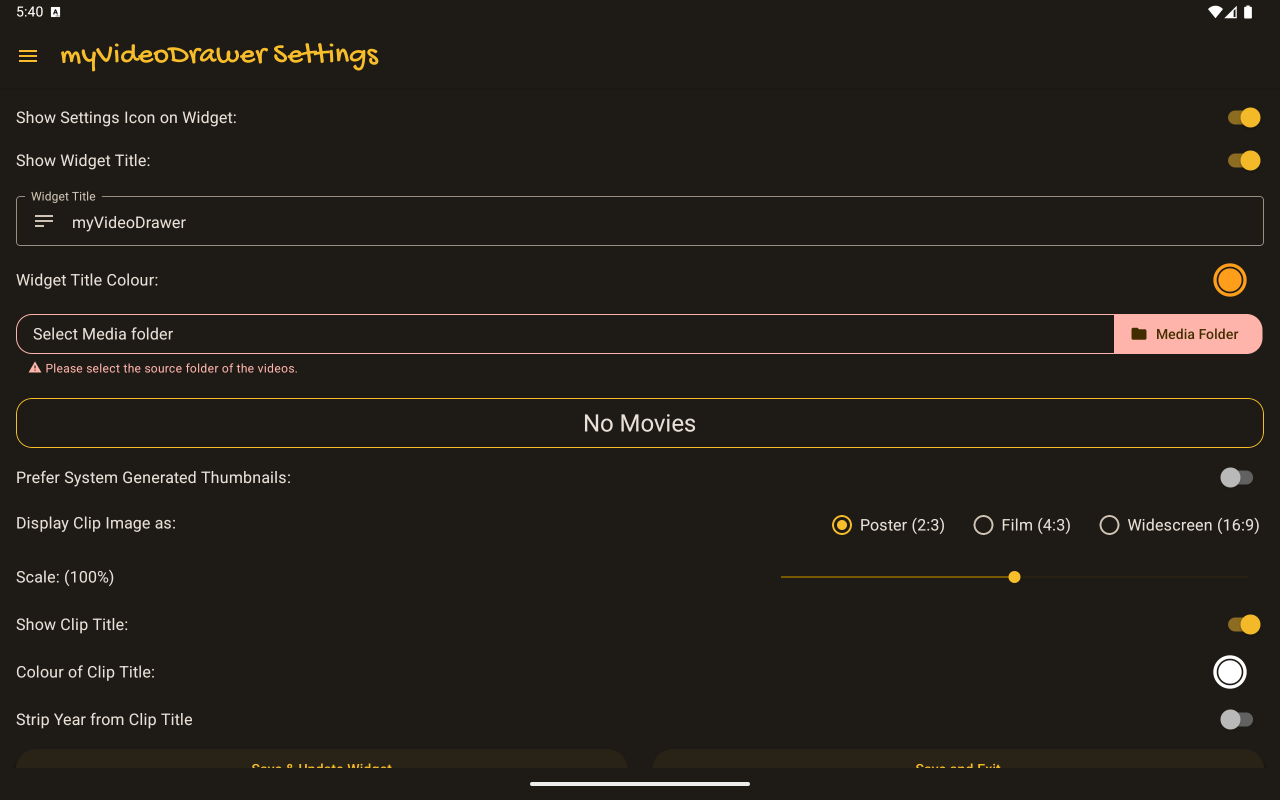Open the Widget Title Colour picker swatch

pyautogui.click(x=1230, y=280)
